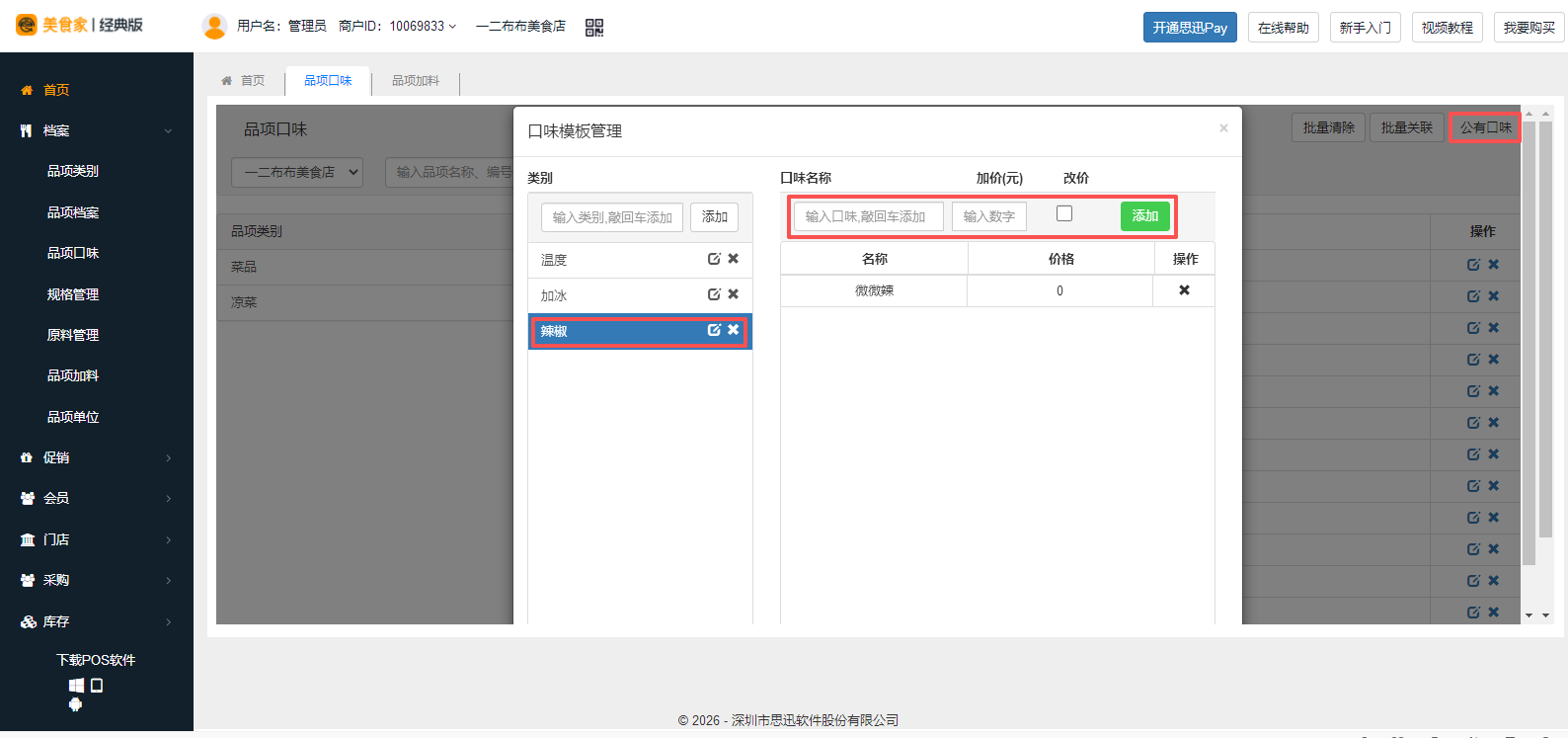Viewport: 1568px width, 738px height.
Task: Click the QR code icon in header
Action: pos(593,28)
